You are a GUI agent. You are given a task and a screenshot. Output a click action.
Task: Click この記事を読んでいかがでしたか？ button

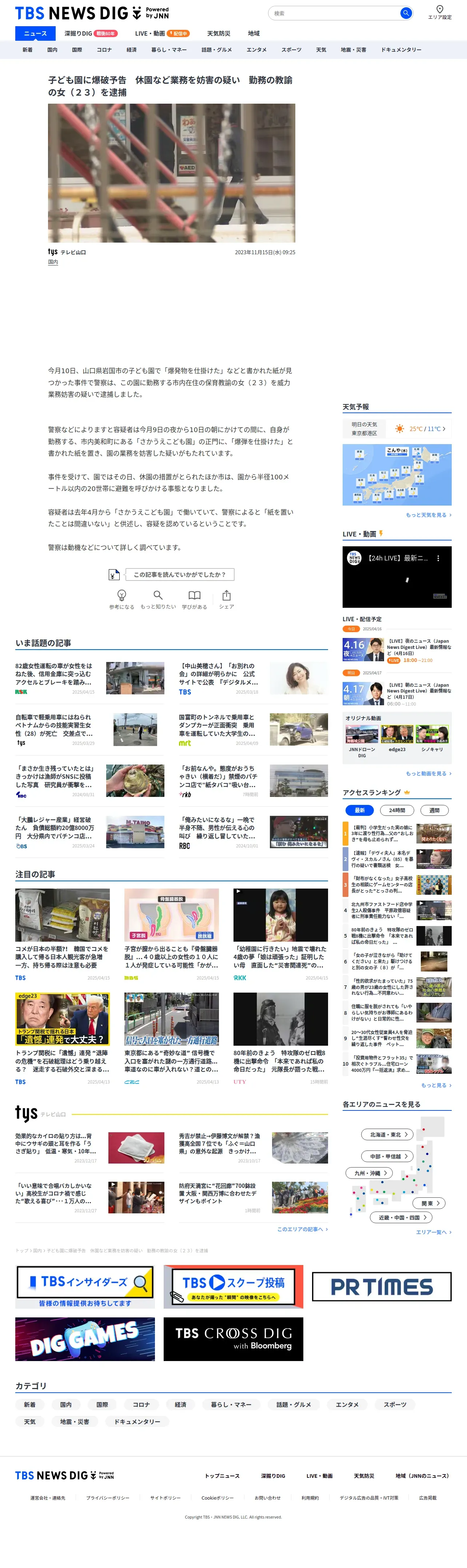pos(180,575)
